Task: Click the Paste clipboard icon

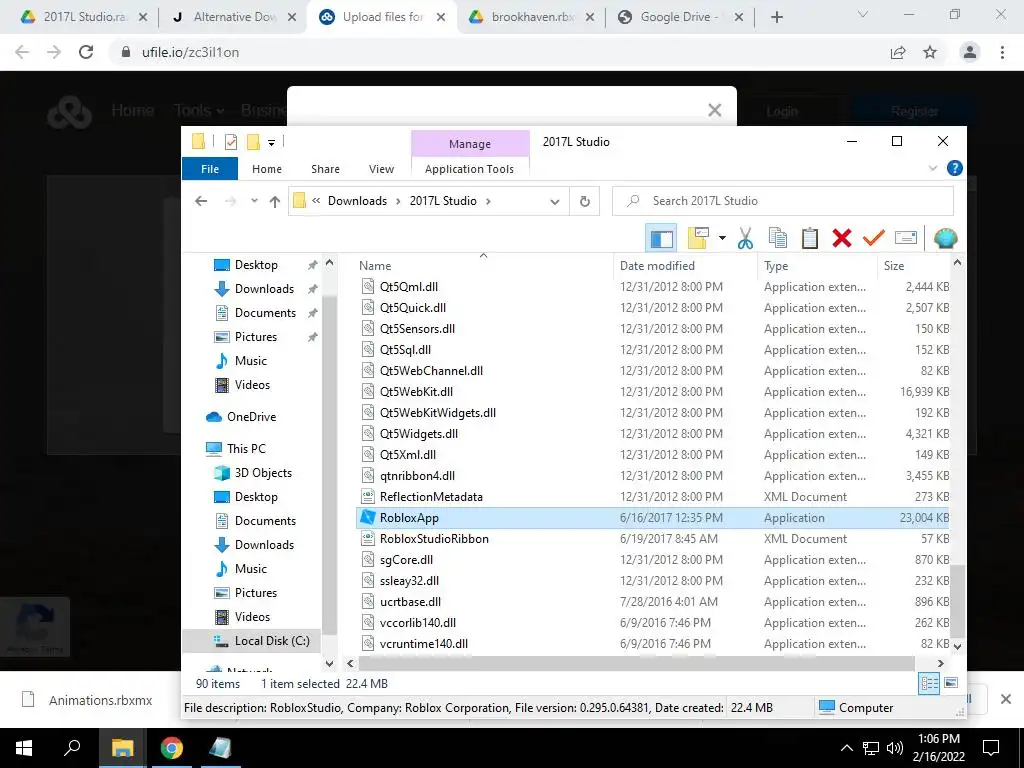Action: (810, 238)
